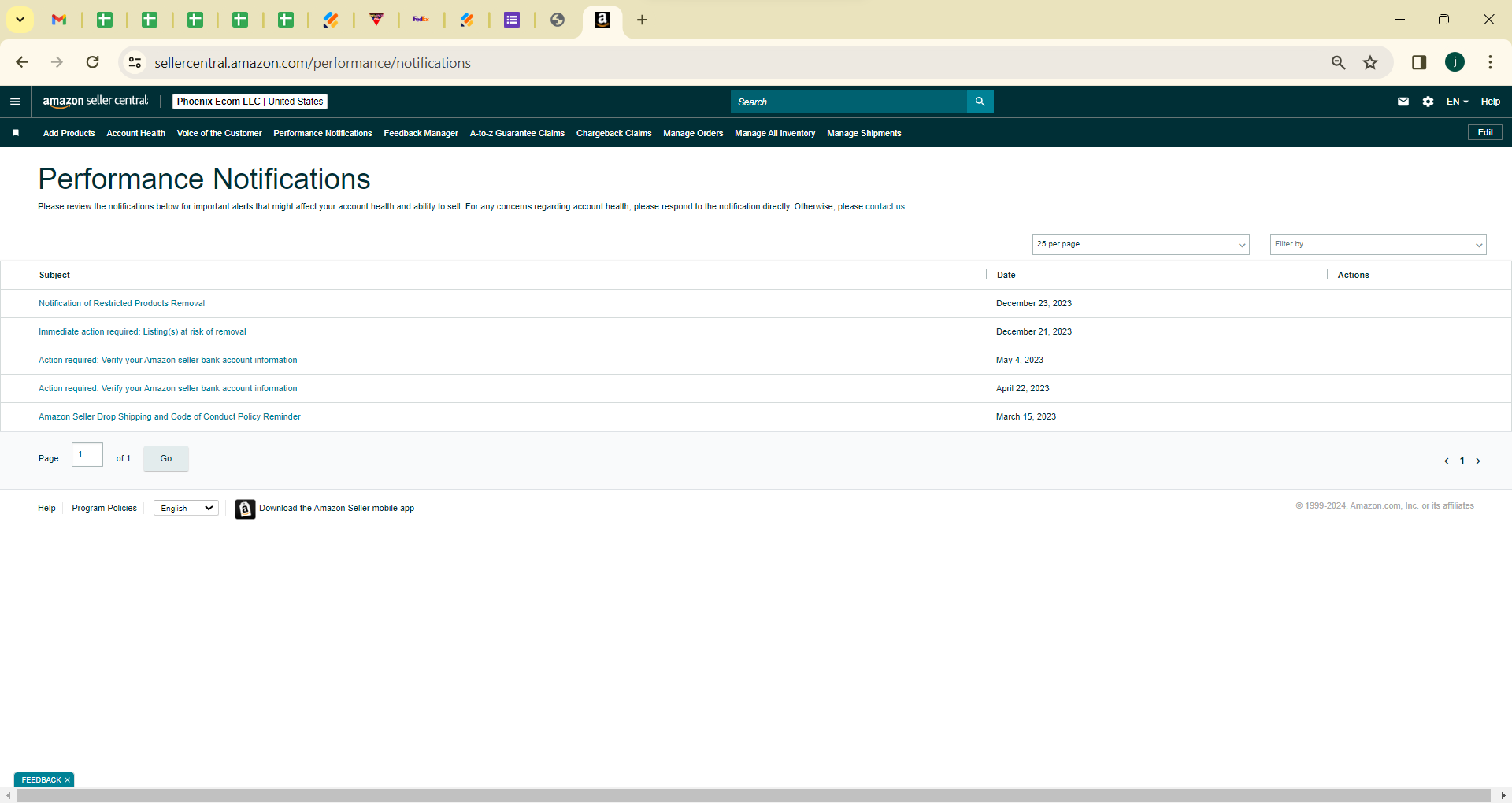Open Immediate action required listing notification
Screen dimensions: 1512x803
142,331
